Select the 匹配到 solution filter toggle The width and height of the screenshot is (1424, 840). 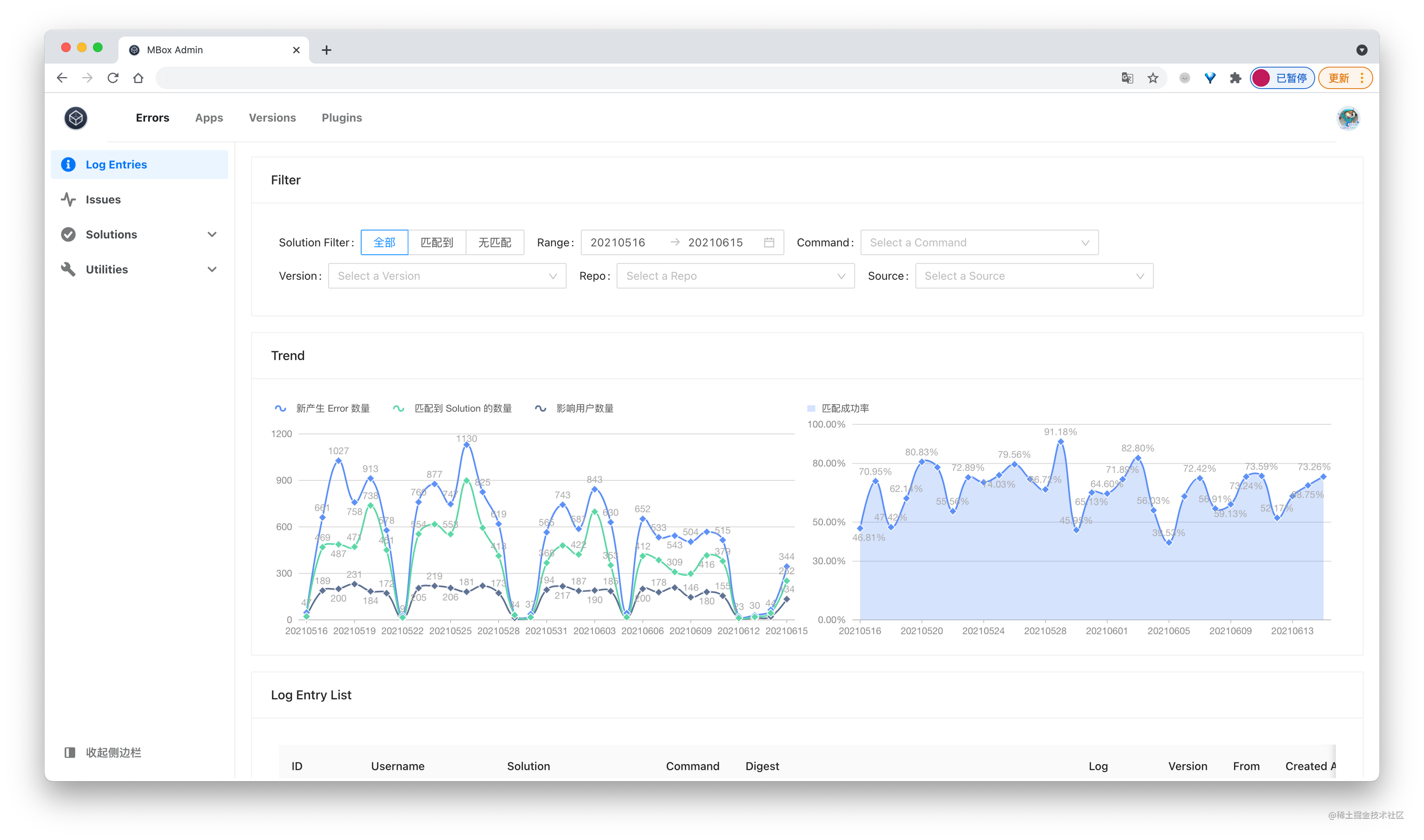pos(437,242)
